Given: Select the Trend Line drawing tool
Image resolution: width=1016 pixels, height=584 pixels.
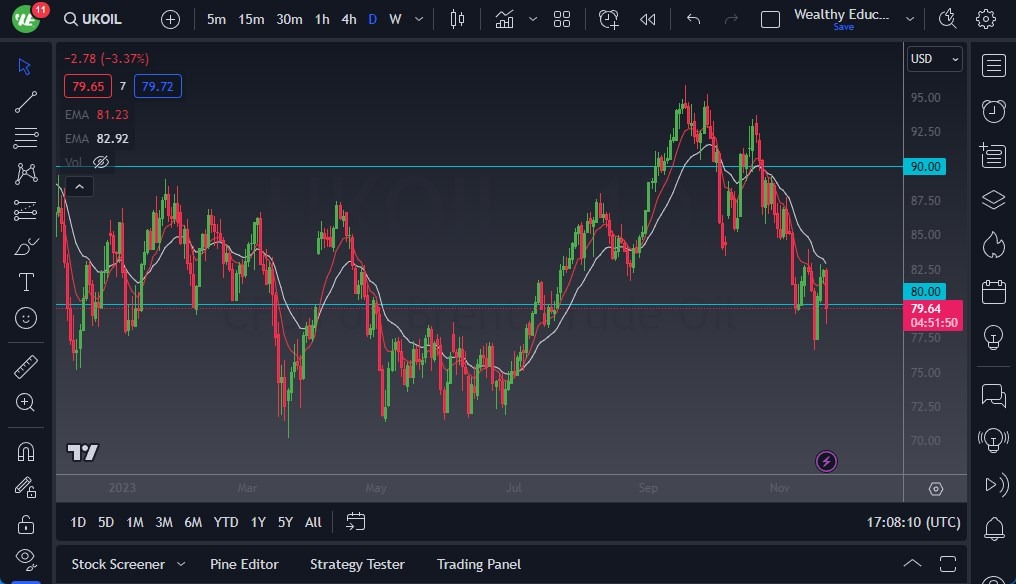Looking at the screenshot, I should click(x=25, y=101).
